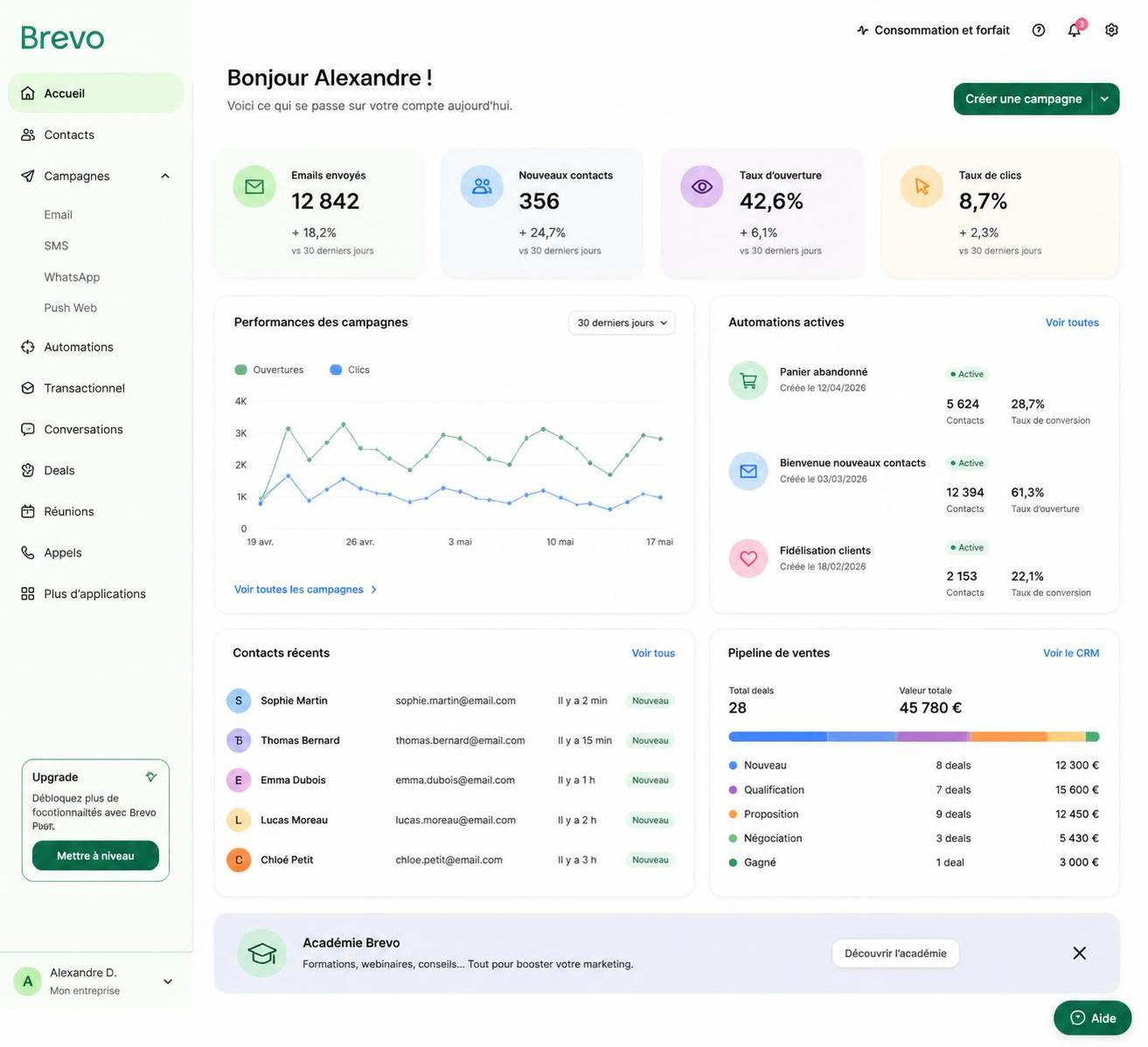
Task: Click the Académie Brevo graduation cap icon
Action: [262, 953]
